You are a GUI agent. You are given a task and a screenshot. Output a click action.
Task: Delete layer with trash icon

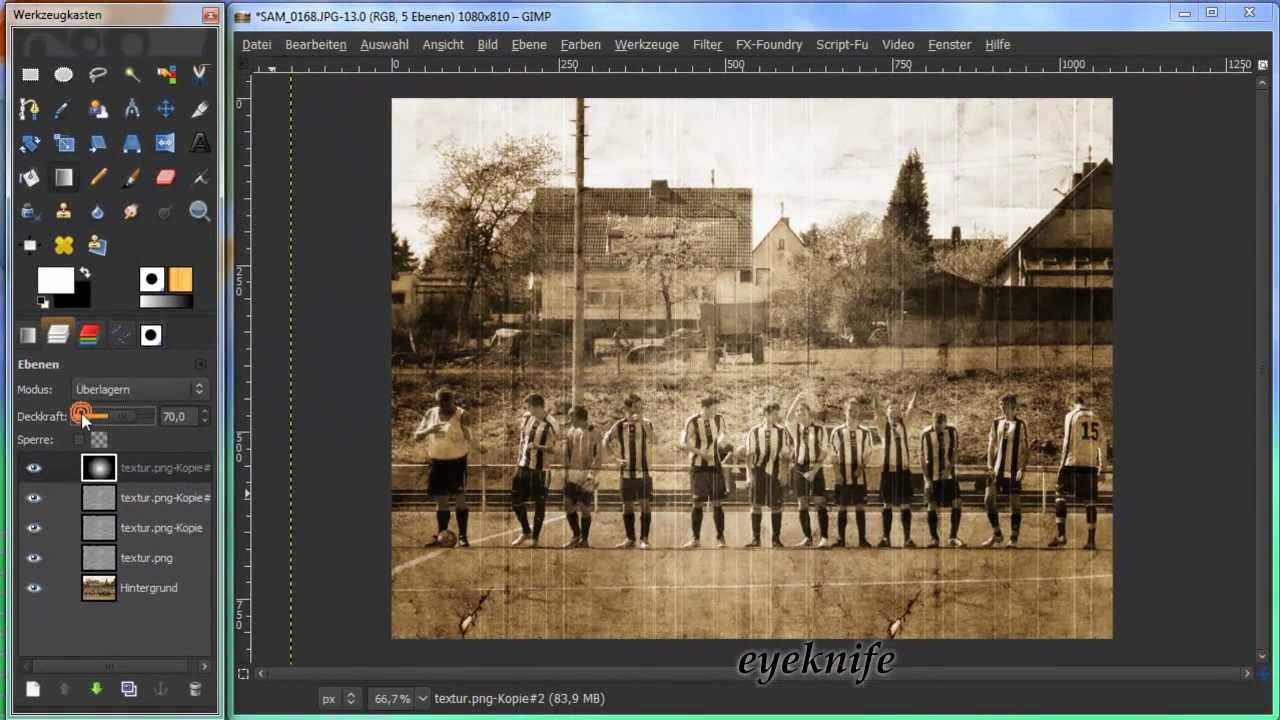[195, 689]
